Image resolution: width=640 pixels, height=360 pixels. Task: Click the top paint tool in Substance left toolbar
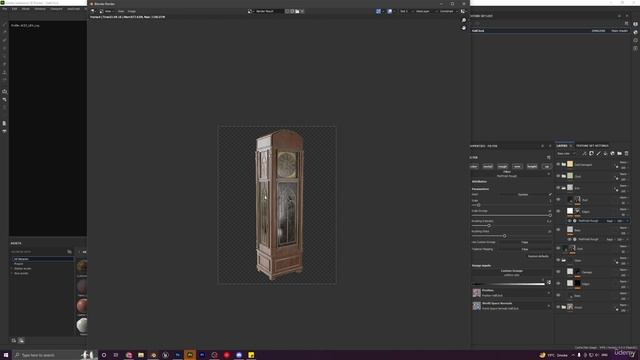click(4, 24)
